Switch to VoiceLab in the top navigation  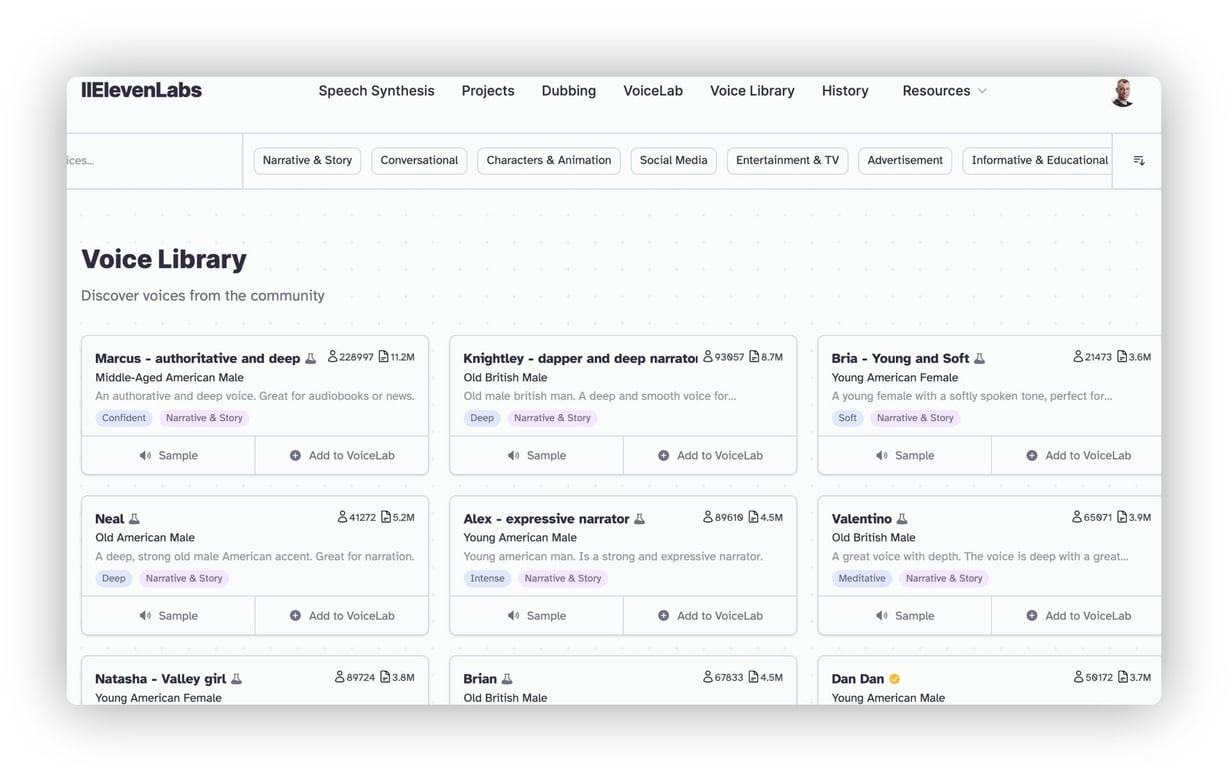pyautogui.click(x=653, y=91)
